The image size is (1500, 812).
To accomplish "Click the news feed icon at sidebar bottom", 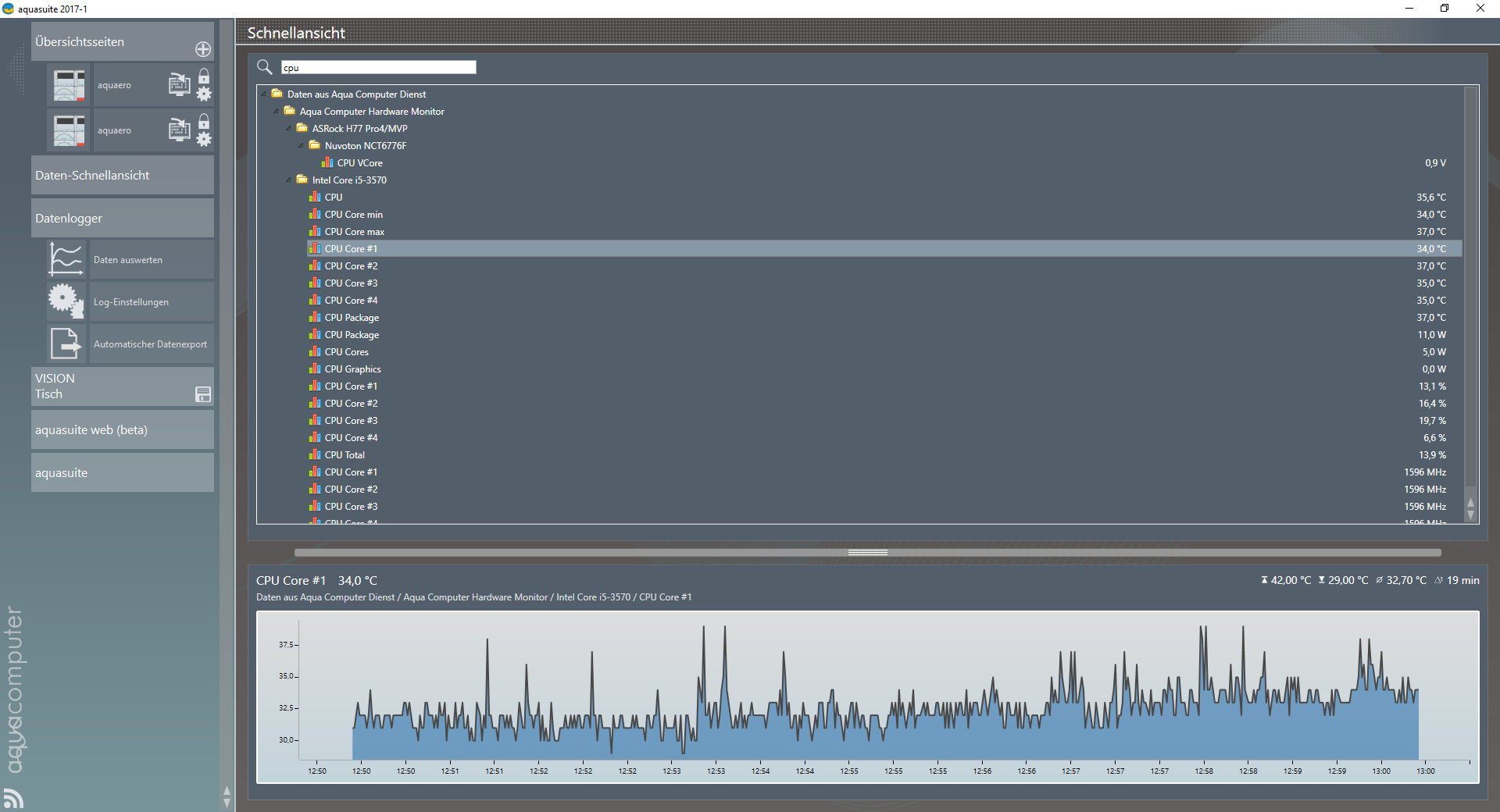I will [14, 798].
